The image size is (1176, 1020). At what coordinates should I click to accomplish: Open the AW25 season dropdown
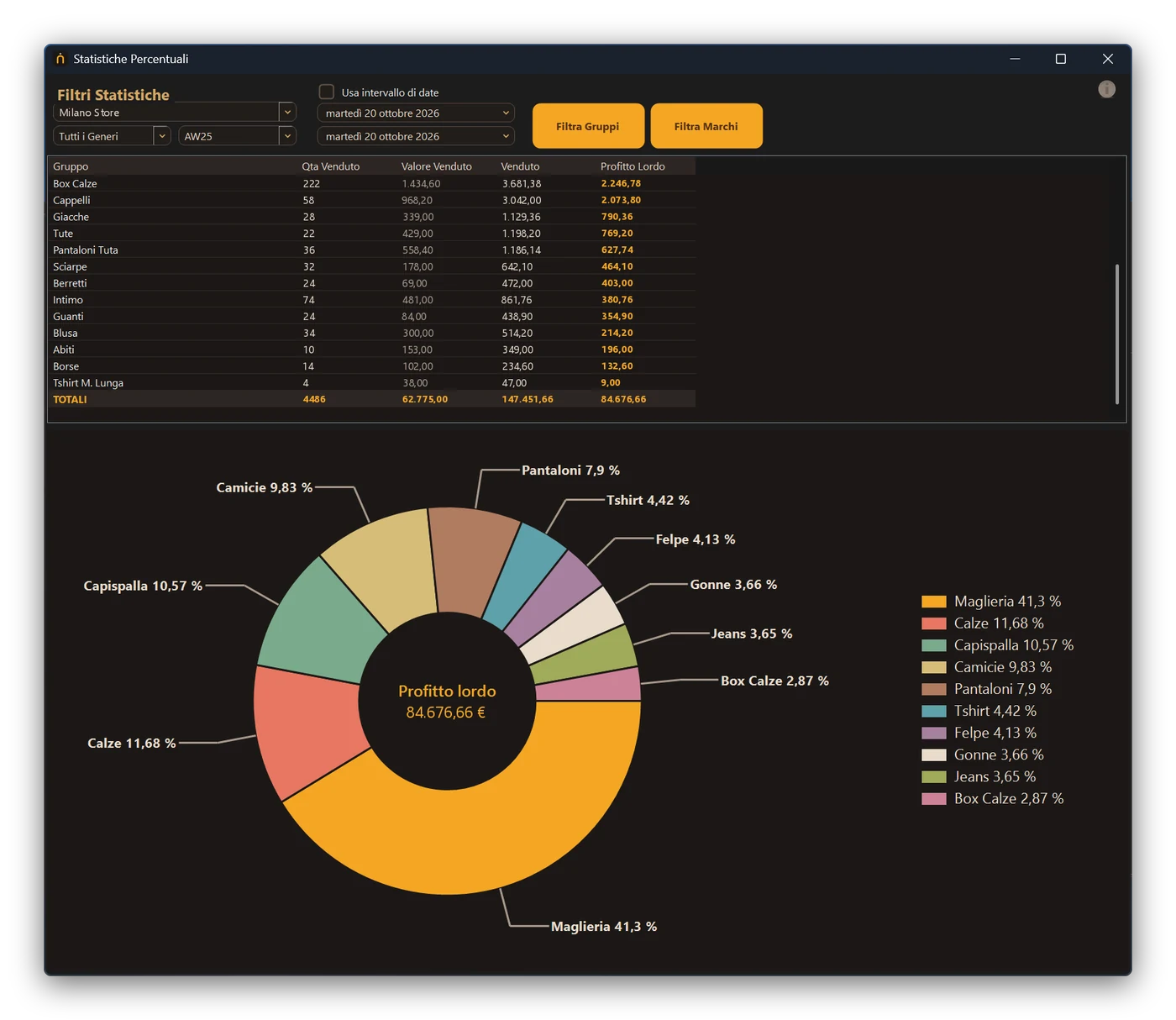coord(287,135)
